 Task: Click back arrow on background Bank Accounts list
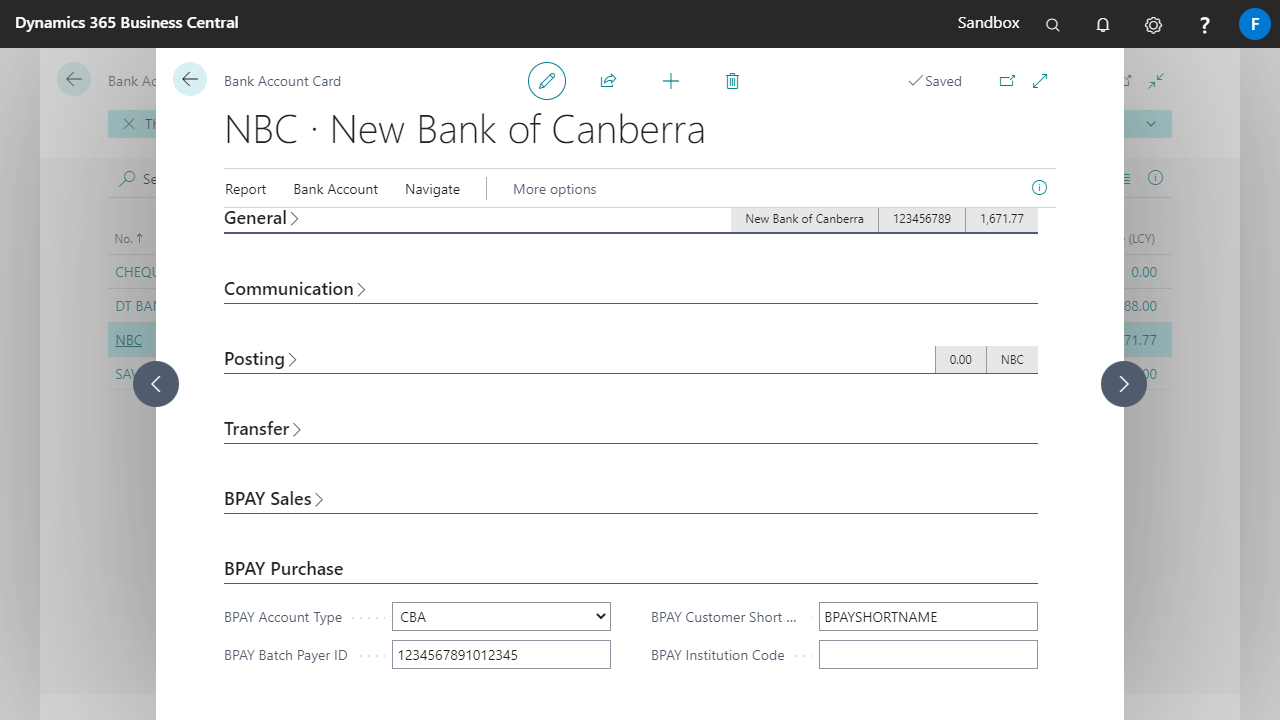coord(74,79)
